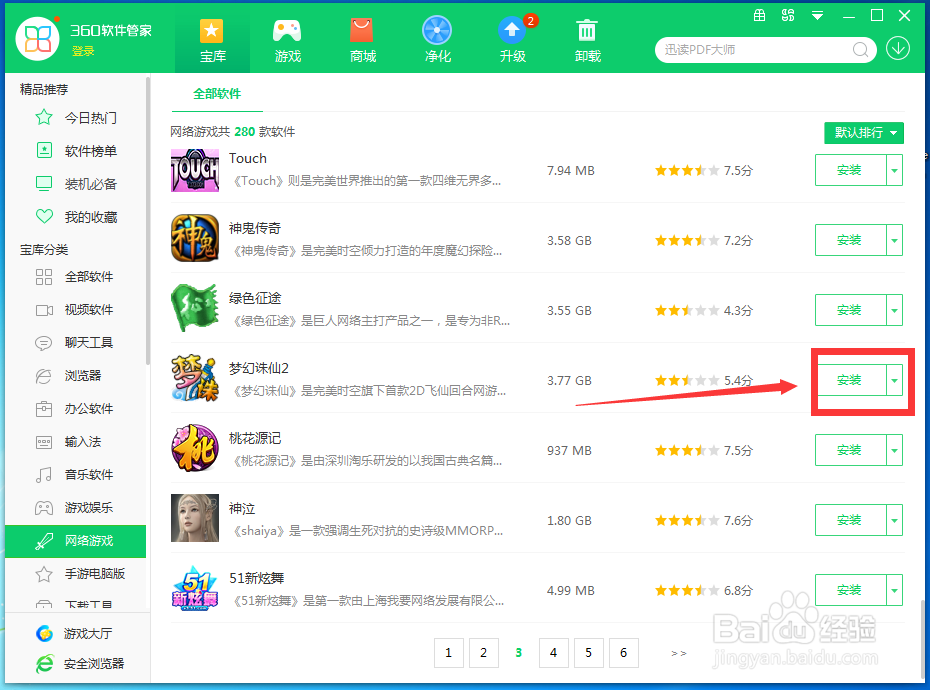Select 今日热门 in the sidebar
Screen dimensions: 930x690
pos(76,117)
